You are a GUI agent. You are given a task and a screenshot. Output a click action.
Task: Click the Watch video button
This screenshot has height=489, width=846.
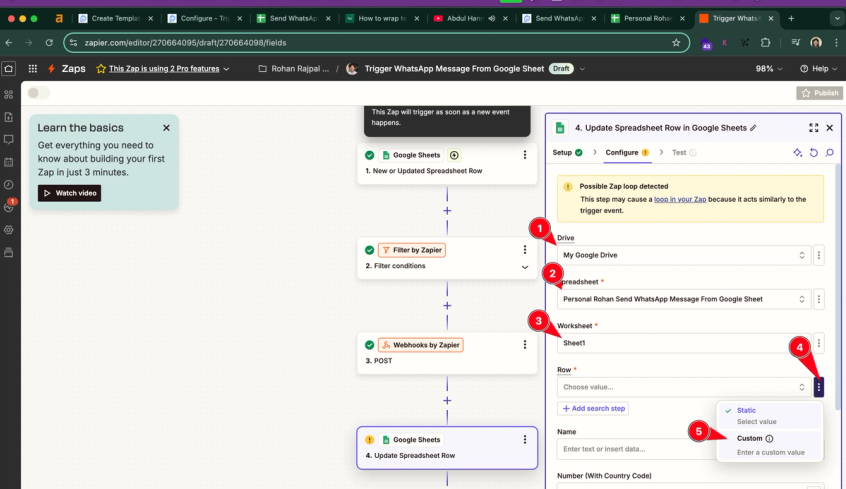(69, 193)
